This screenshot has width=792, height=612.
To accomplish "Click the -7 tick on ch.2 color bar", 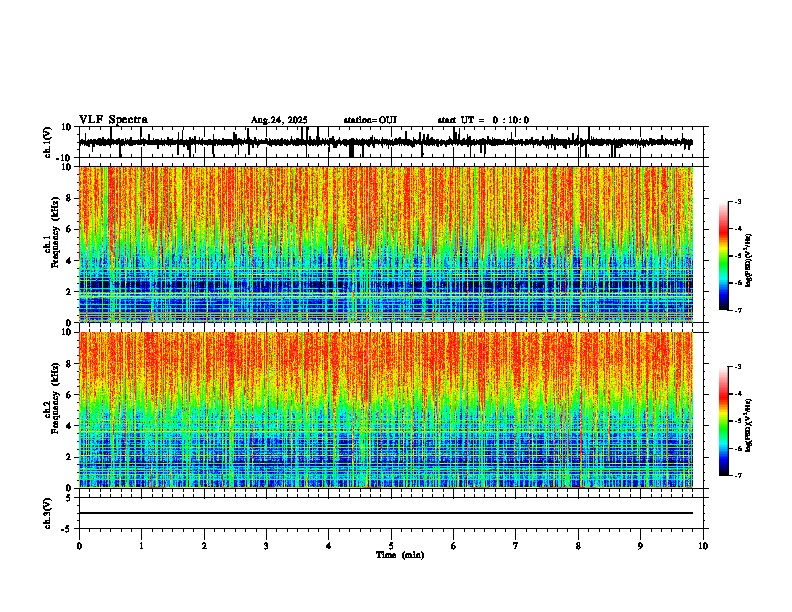I will pos(737,475).
